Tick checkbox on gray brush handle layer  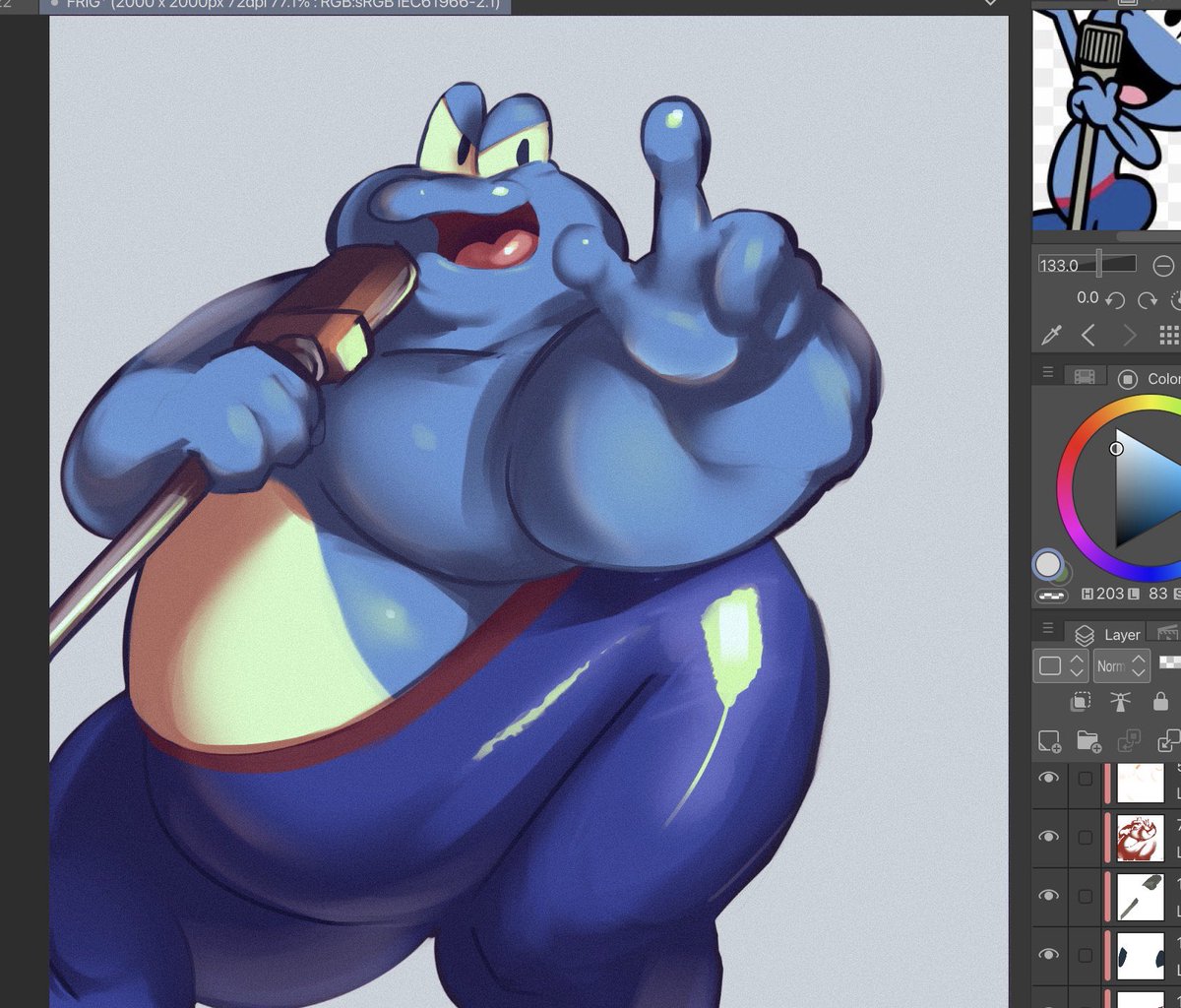coord(1085,897)
